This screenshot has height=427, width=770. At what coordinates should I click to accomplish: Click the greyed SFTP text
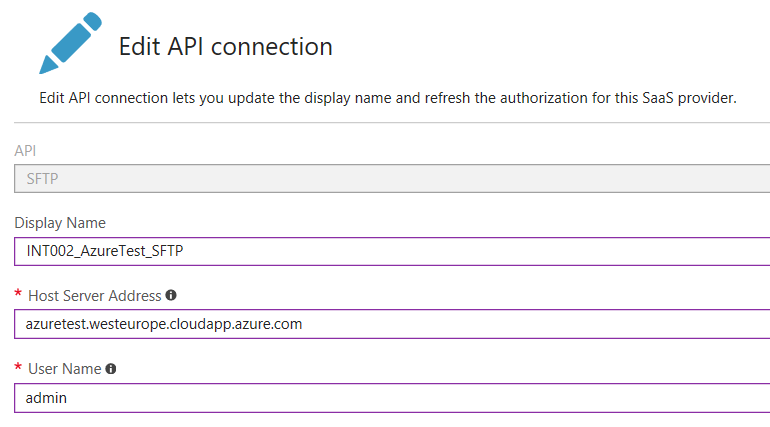[42, 179]
